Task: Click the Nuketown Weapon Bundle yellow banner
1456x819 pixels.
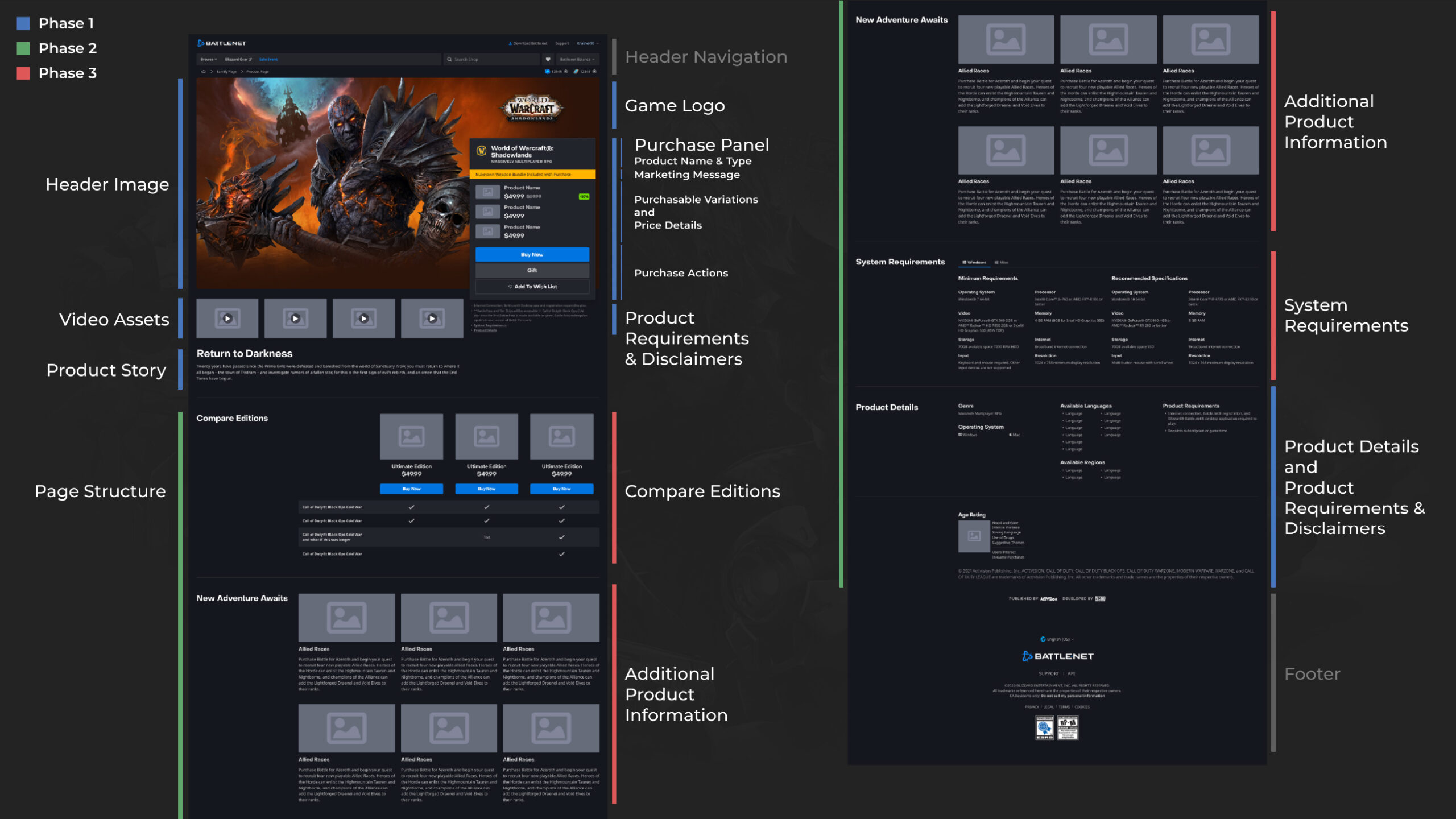Action: coord(532,175)
